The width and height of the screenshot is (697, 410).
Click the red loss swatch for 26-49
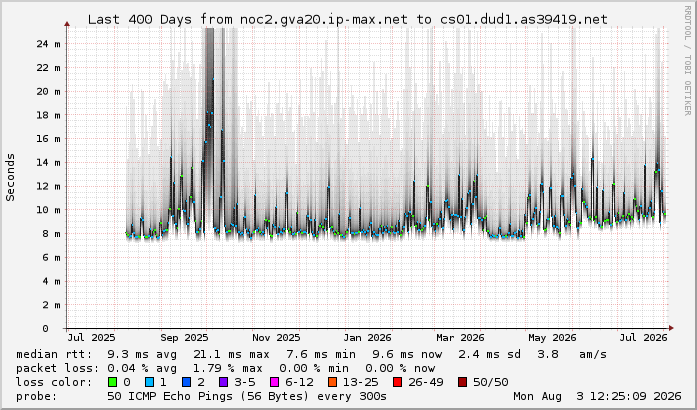pyautogui.click(x=397, y=382)
